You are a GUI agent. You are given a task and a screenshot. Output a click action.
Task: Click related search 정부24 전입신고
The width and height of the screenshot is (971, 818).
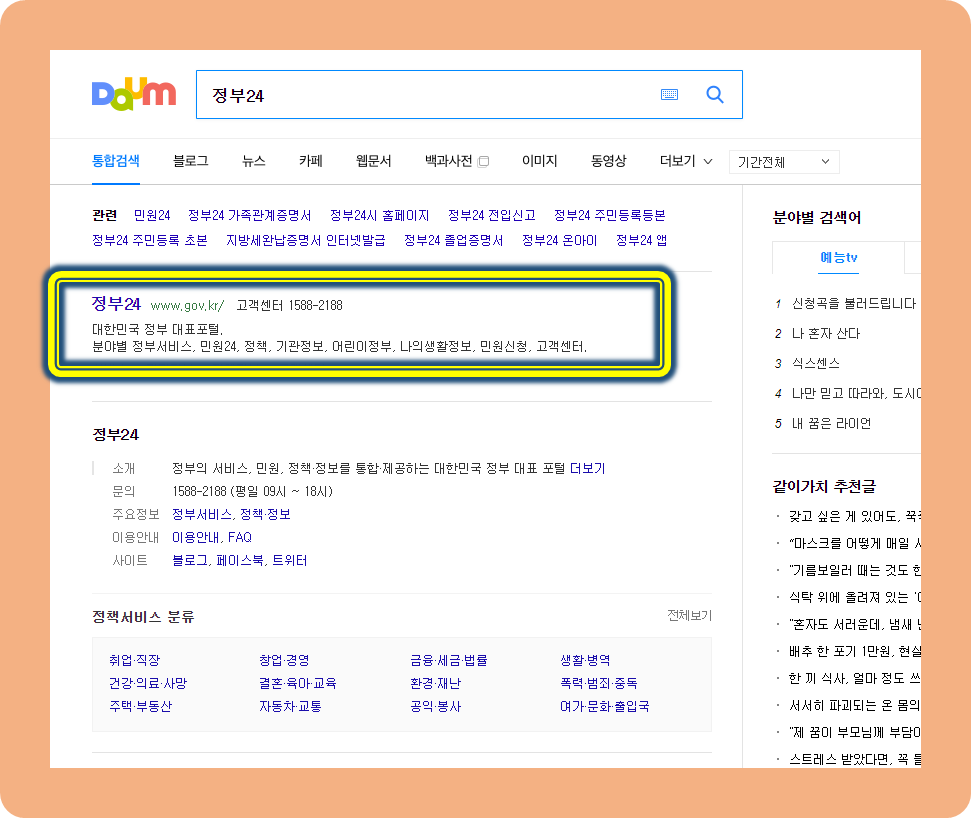point(492,215)
